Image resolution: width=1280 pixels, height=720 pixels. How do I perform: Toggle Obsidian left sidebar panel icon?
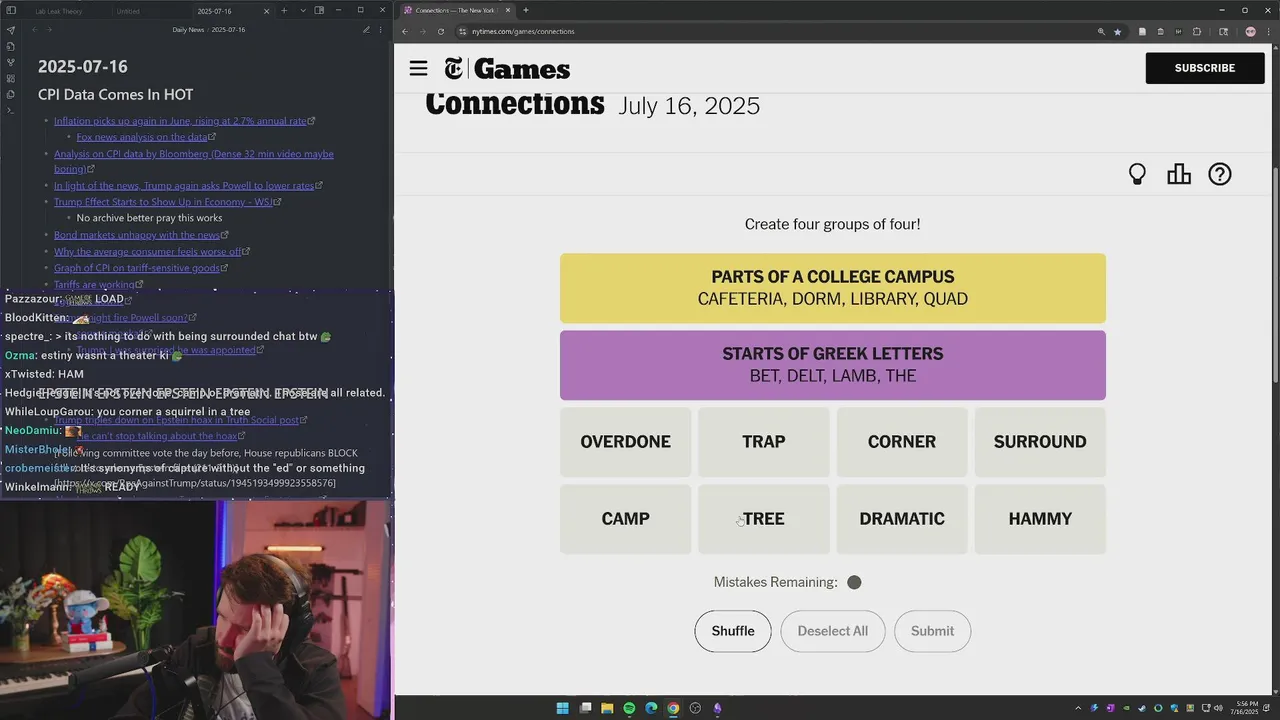point(11,11)
